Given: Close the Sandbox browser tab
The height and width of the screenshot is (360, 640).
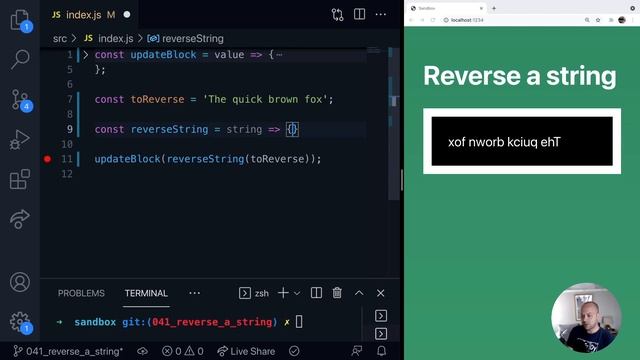Looking at the screenshot, I should click(481, 8).
